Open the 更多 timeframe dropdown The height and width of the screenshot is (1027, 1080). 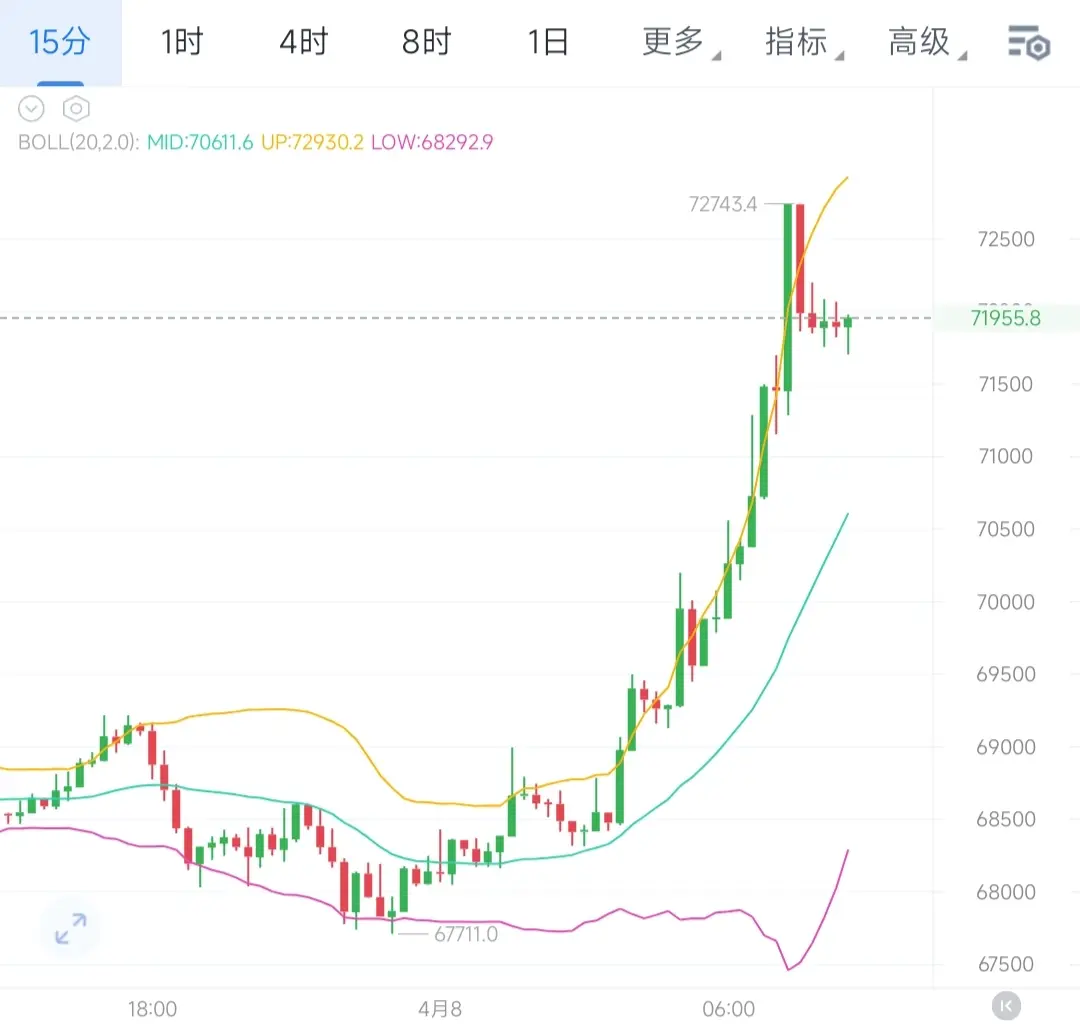[680, 42]
